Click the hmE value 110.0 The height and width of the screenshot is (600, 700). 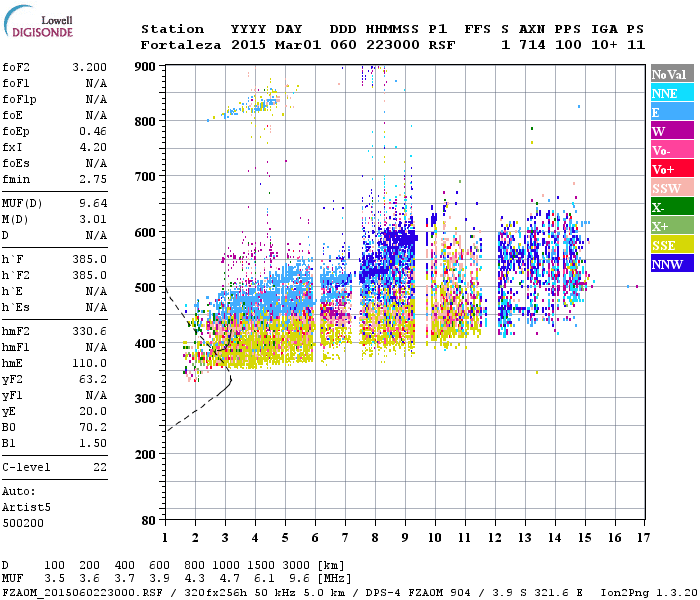(89, 364)
